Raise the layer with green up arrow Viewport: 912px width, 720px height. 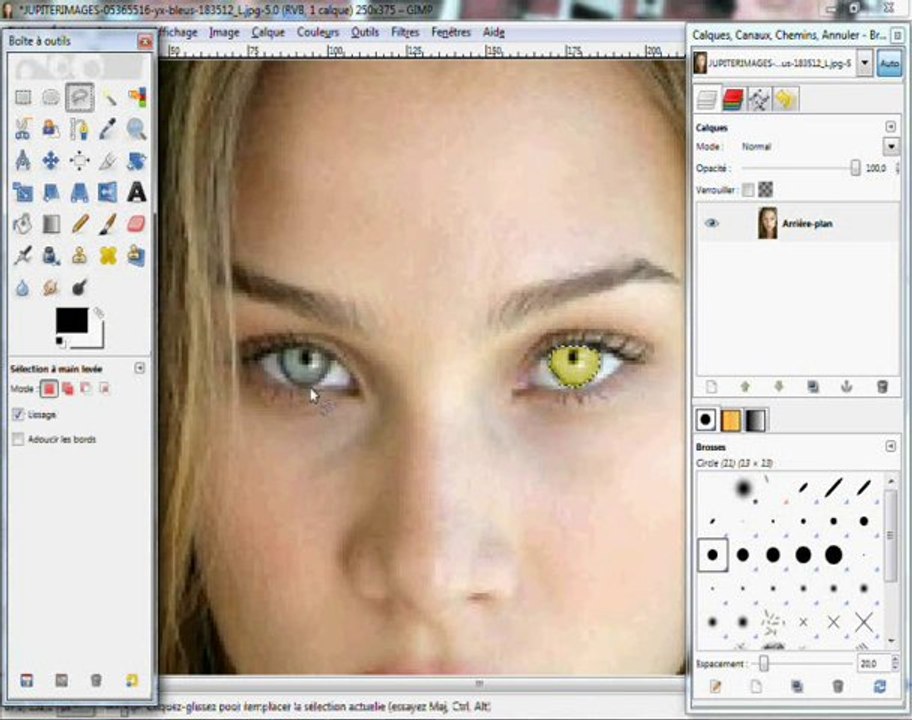click(745, 387)
